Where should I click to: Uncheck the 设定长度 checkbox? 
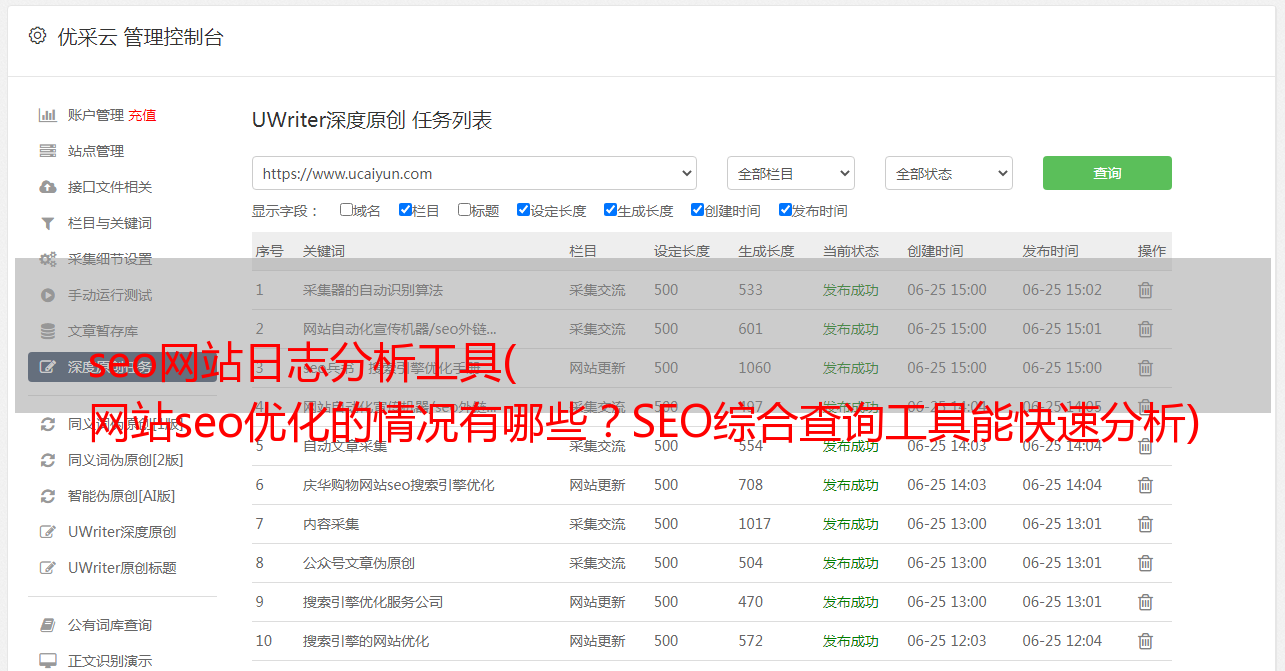tap(523, 210)
